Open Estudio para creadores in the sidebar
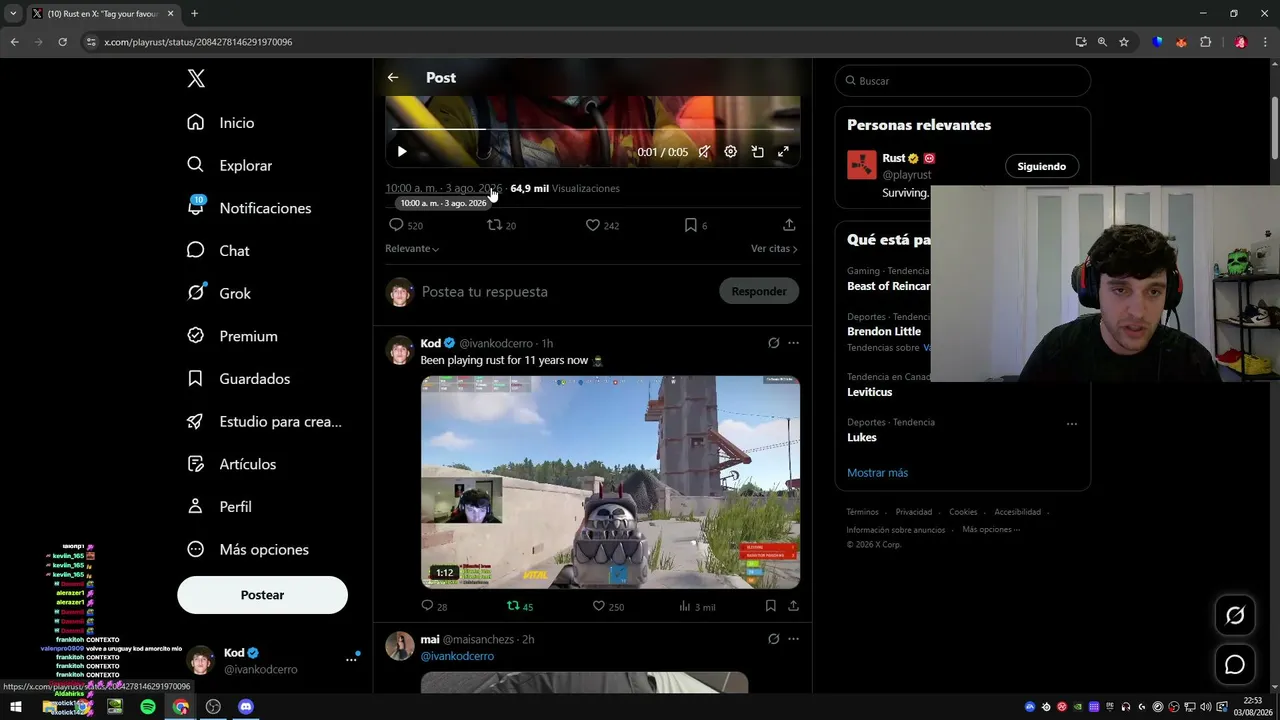Screen dimensions: 1280x720 click(264, 422)
